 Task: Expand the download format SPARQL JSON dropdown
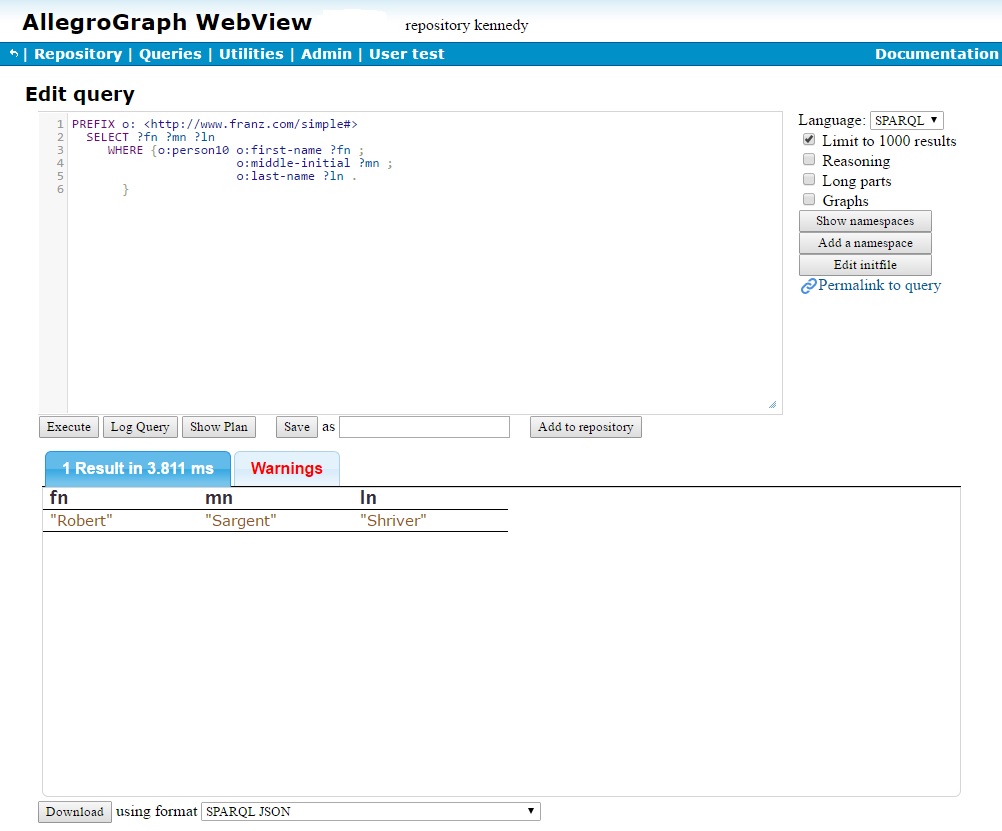pyautogui.click(x=370, y=811)
